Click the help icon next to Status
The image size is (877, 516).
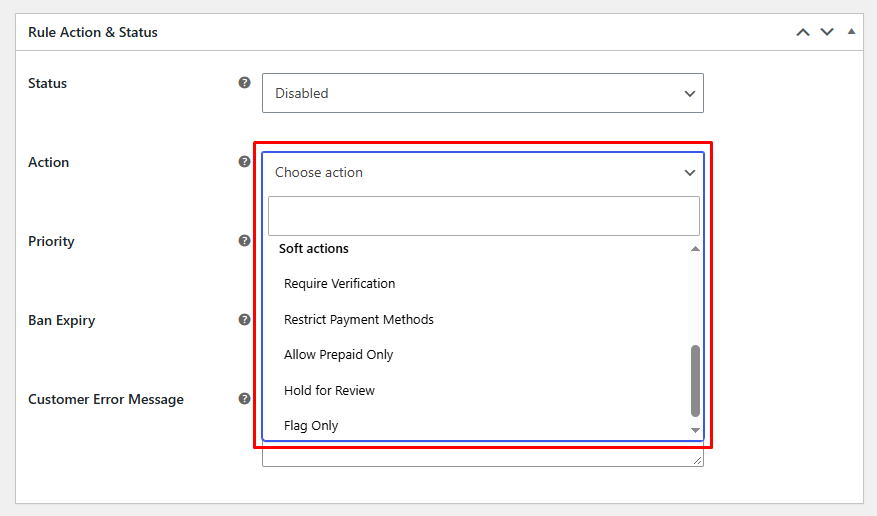pos(244,83)
